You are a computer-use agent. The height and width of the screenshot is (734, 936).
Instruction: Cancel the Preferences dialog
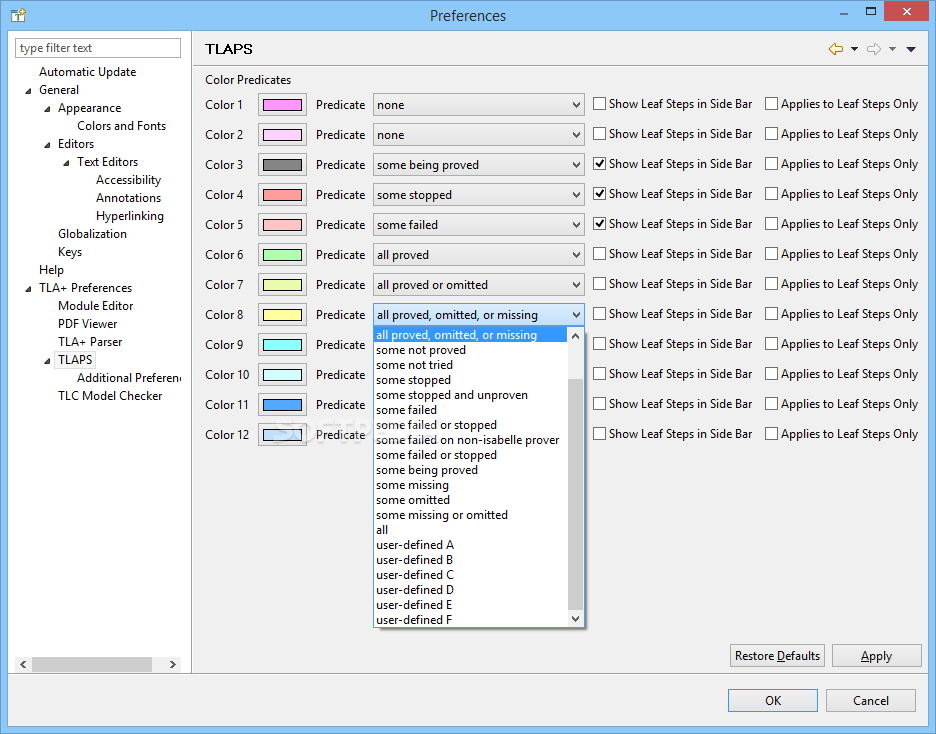tap(871, 701)
